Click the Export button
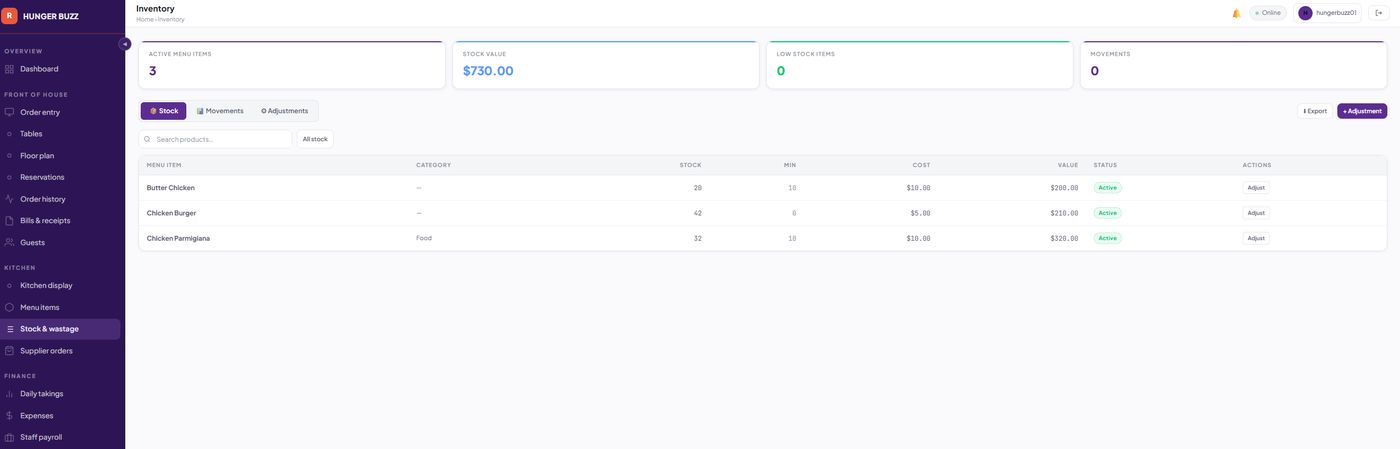This screenshot has width=1400, height=449. pyautogui.click(x=1315, y=111)
